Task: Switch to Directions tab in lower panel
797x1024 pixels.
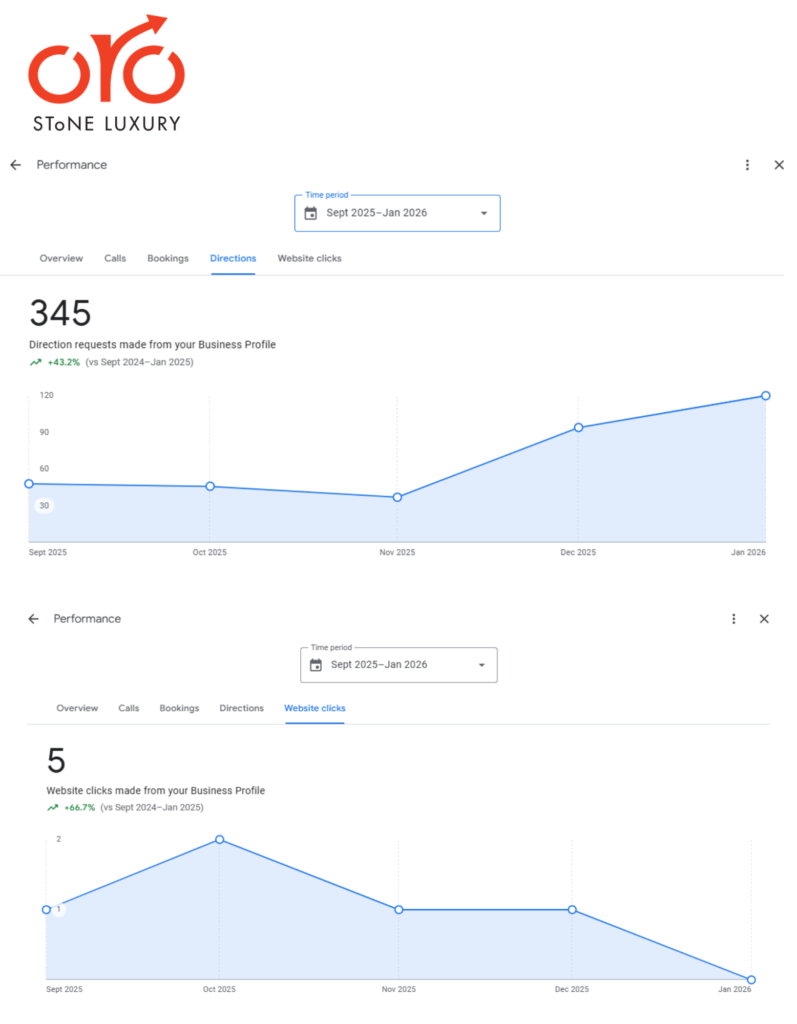Action: pos(242,708)
